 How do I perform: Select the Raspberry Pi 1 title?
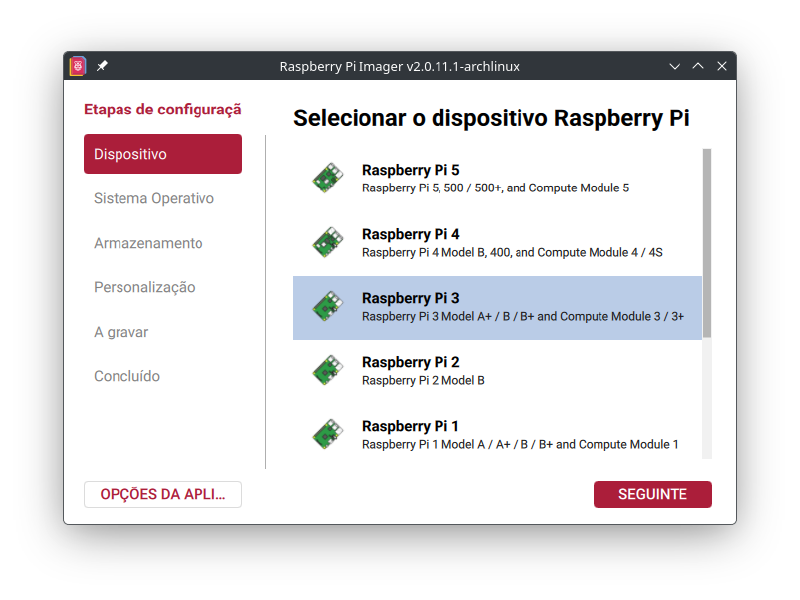[410, 426]
